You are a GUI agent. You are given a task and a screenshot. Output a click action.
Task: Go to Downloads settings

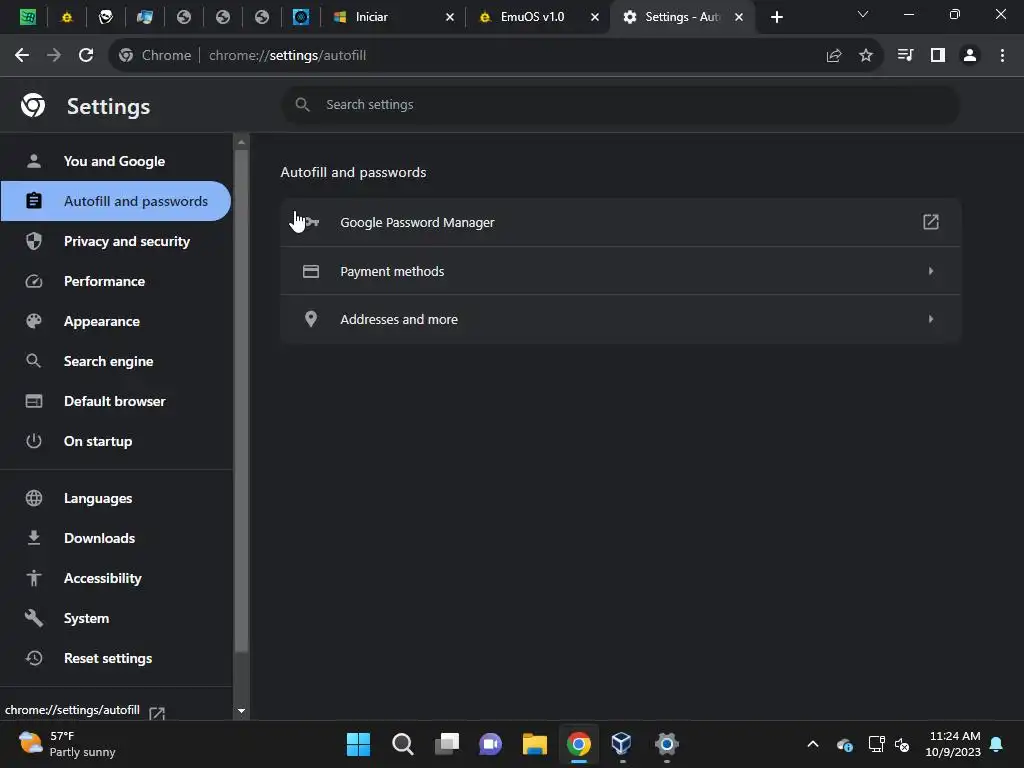coord(116,538)
